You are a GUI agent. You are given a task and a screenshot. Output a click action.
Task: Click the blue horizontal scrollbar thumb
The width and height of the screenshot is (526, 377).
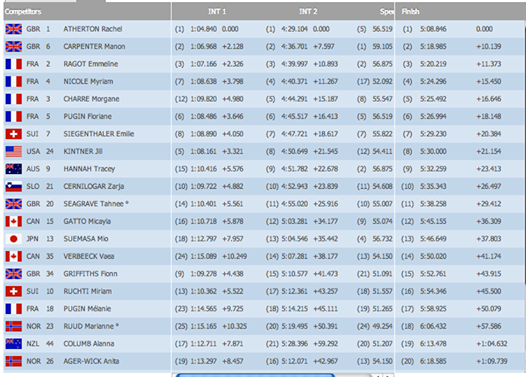(x=255, y=375)
